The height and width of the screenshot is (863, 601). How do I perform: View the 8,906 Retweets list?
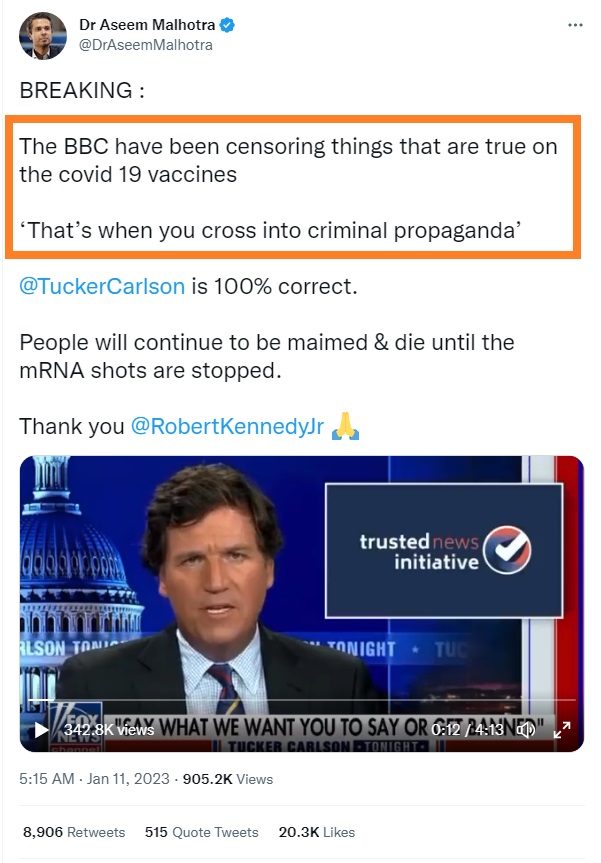[x=74, y=832]
